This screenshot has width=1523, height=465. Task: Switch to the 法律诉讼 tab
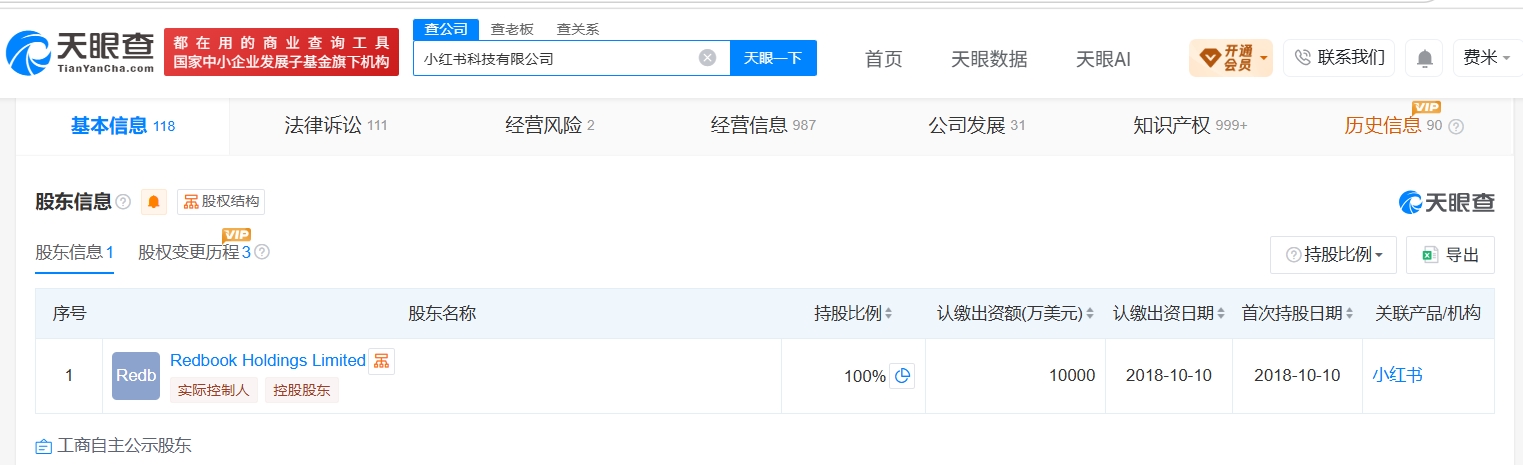click(x=335, y=126)
